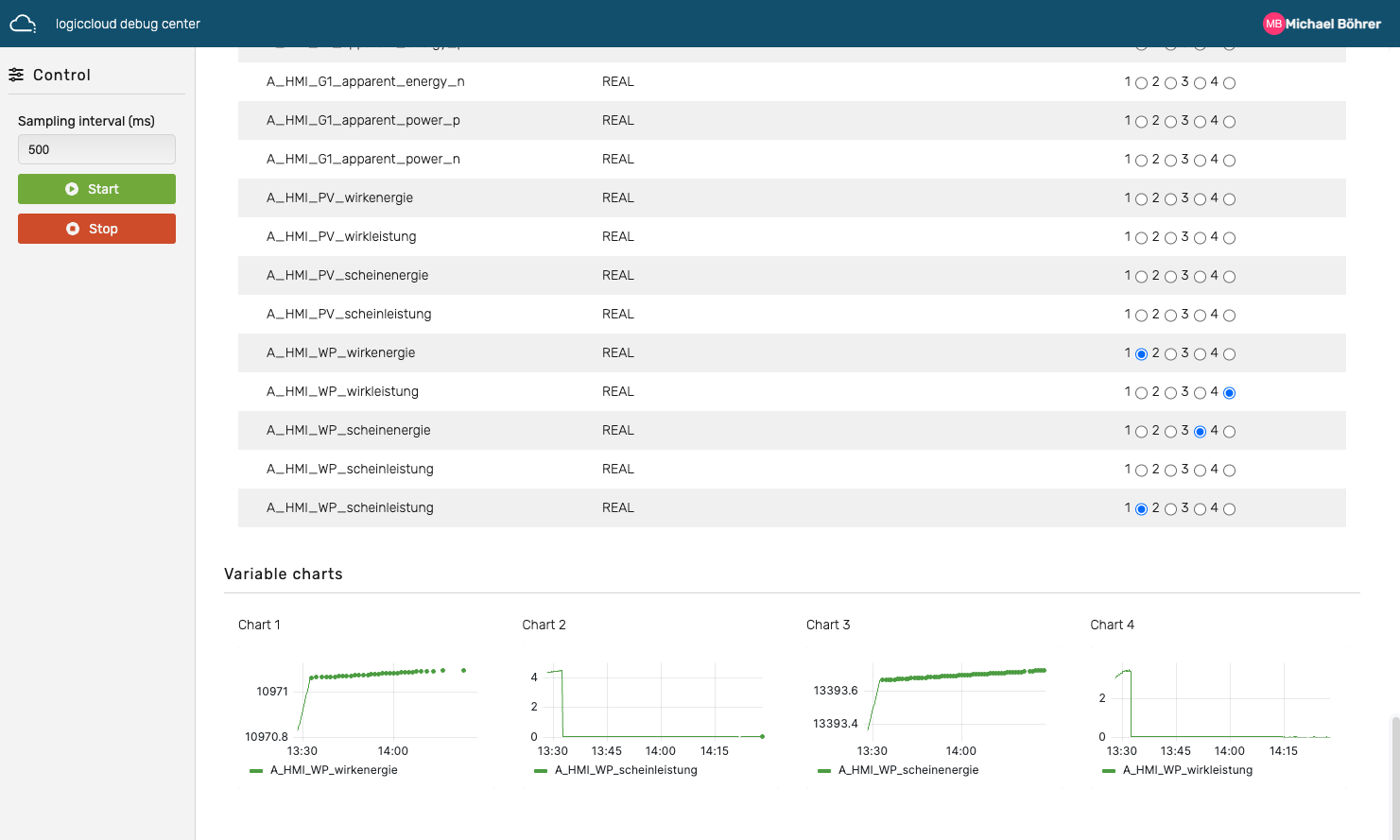
Task: Toggle the green legend marker under Chart 2
Action: [541, 771]
